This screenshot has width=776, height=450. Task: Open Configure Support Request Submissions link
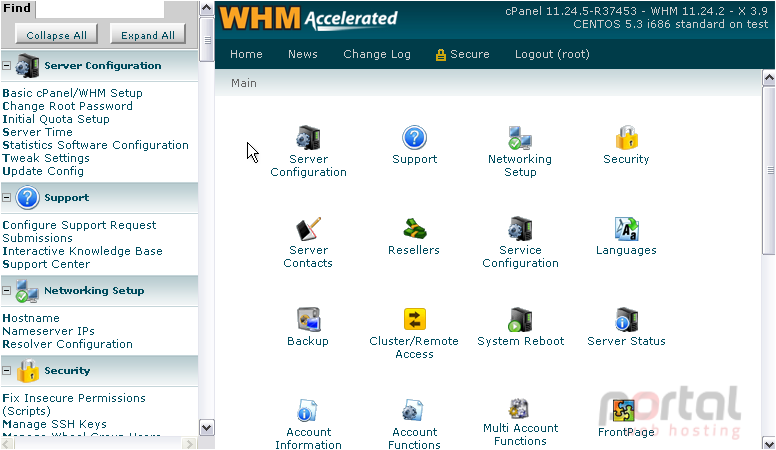[x=79, y=232]
